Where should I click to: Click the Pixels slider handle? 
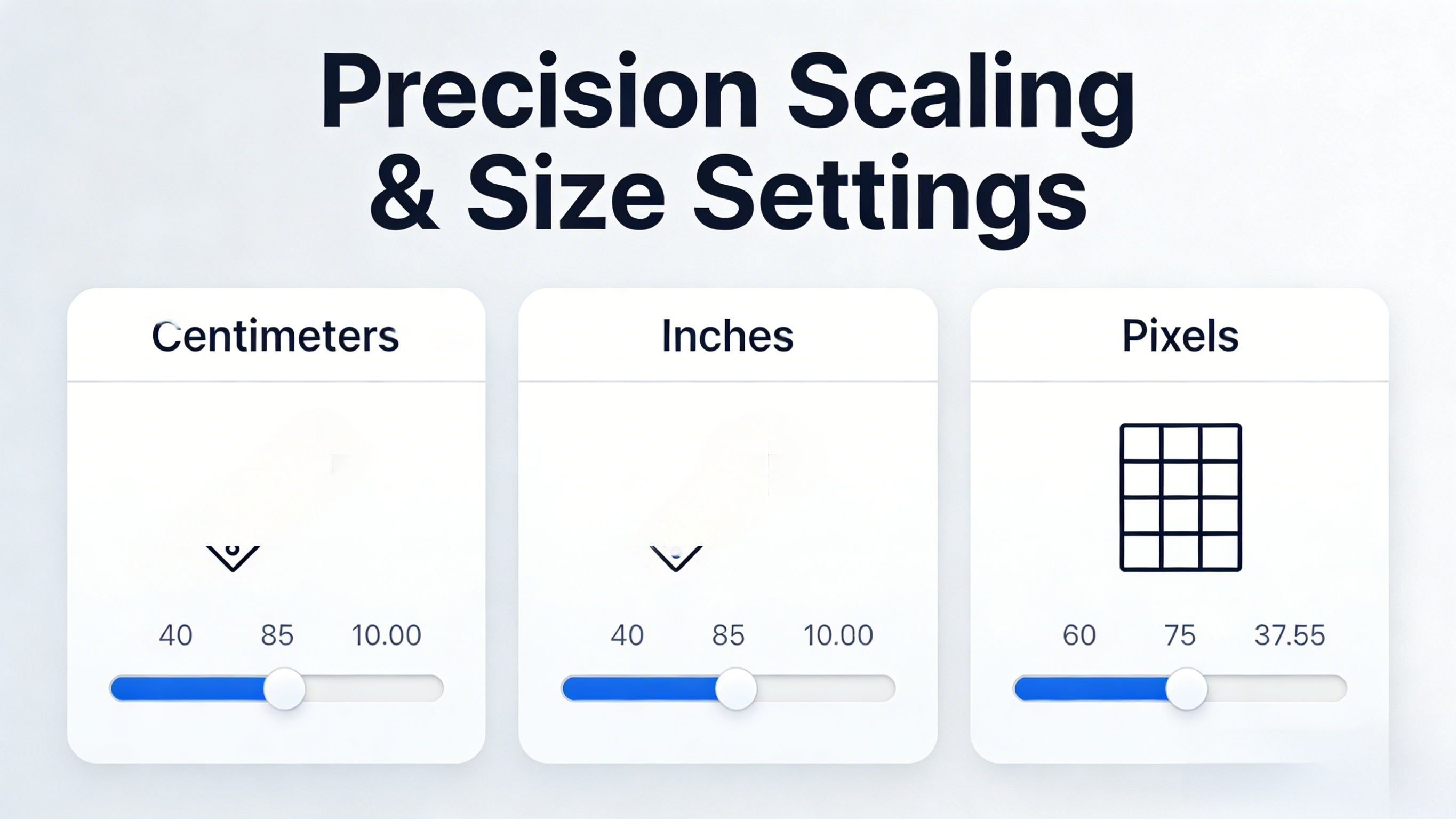1187,689
